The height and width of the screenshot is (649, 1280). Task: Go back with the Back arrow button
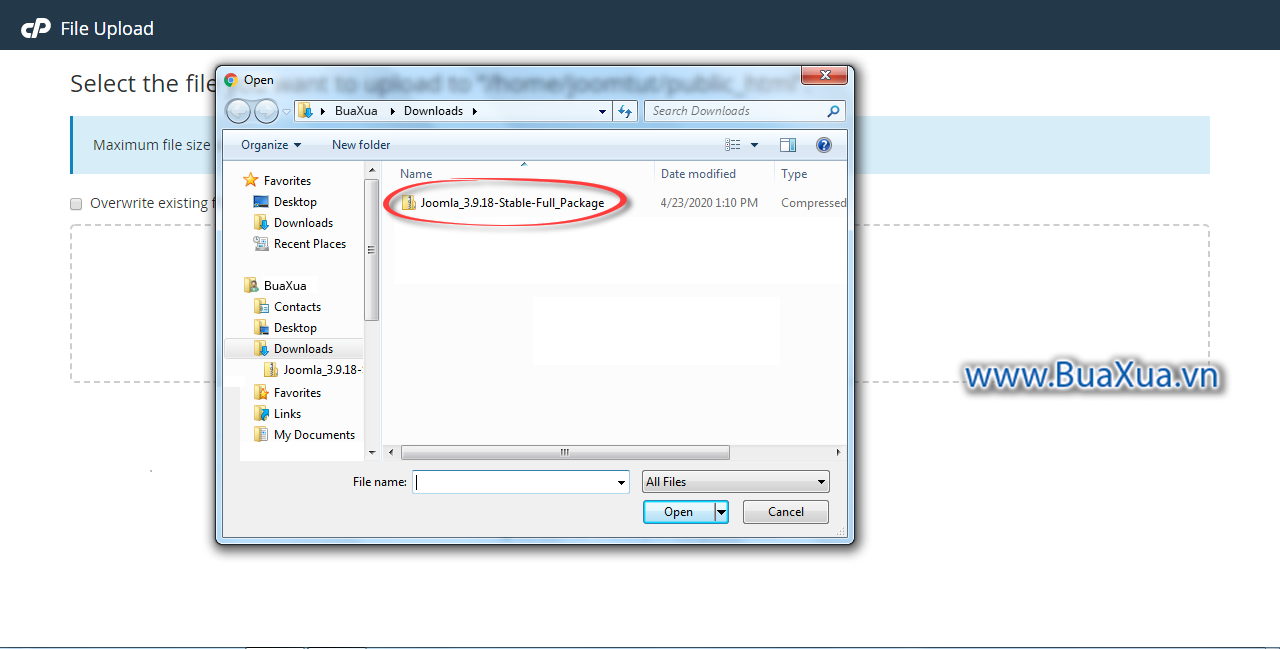[239, 111]
